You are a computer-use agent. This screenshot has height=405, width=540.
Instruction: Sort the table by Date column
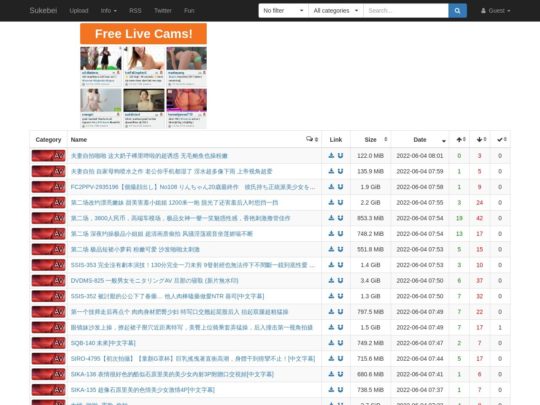point(420,139)
